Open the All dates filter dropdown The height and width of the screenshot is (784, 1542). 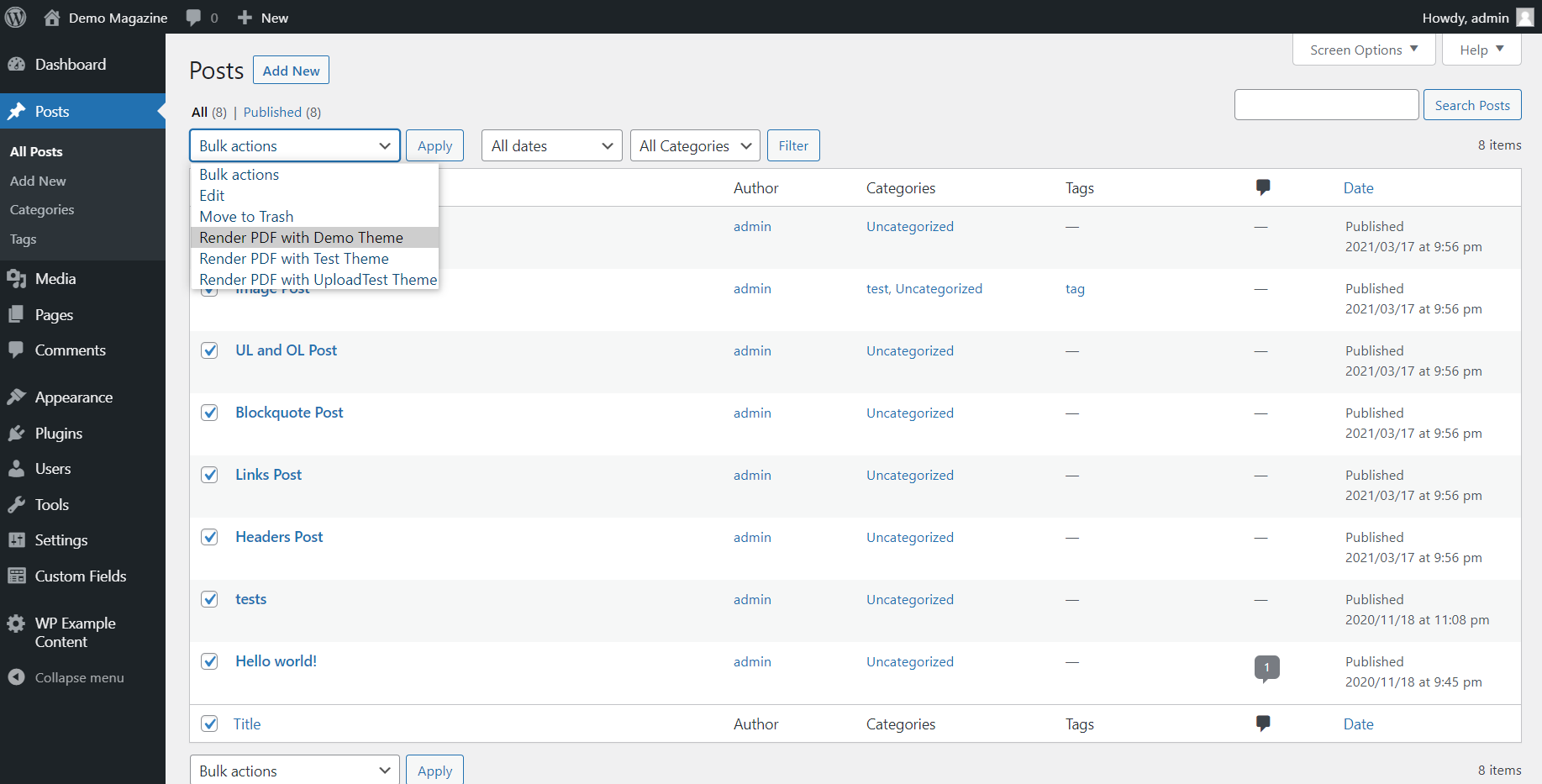tap(550, 145)
